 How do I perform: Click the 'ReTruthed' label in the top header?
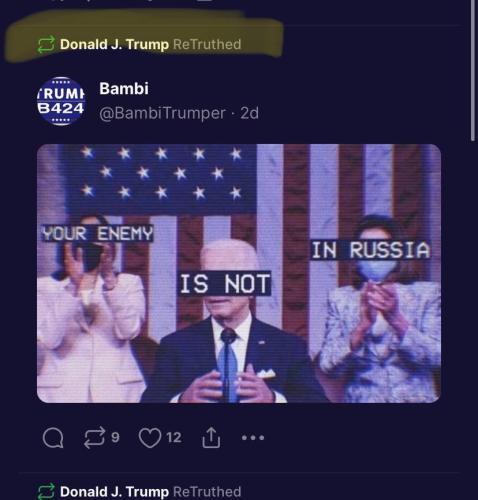click(207, 44)
